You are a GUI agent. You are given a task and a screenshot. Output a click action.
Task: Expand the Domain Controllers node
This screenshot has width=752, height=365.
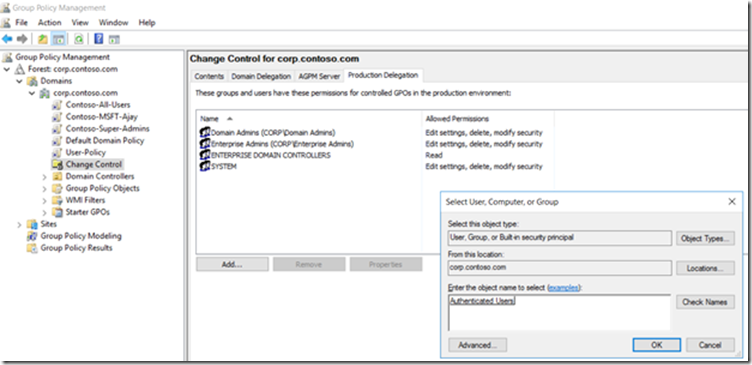[44, 177]
